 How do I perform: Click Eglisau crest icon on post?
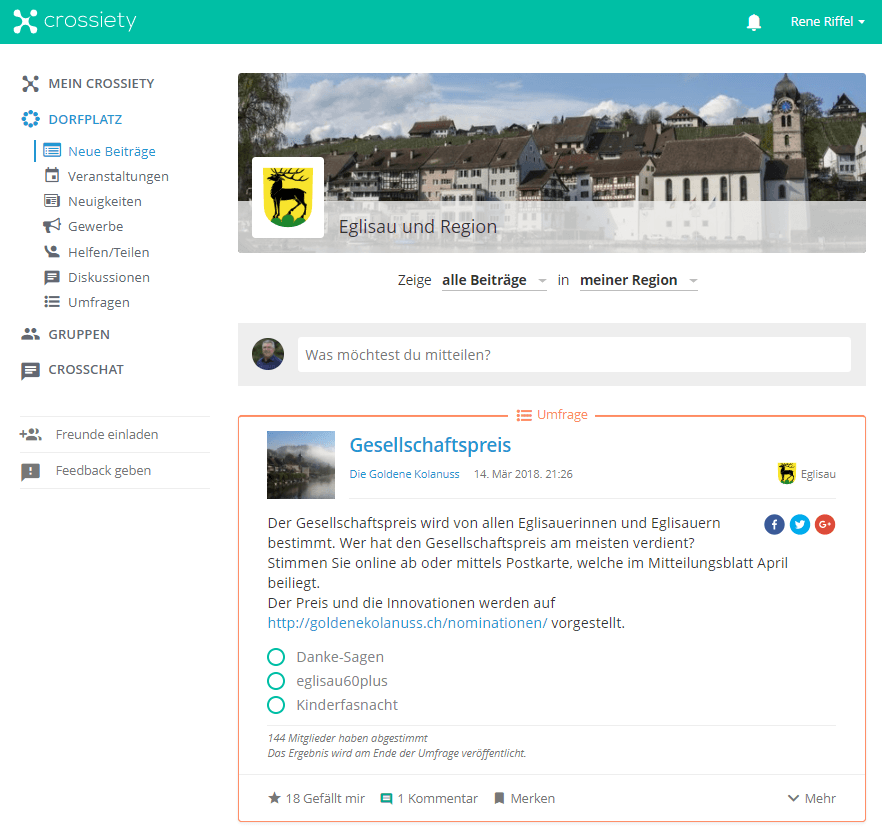pos(787,474)
